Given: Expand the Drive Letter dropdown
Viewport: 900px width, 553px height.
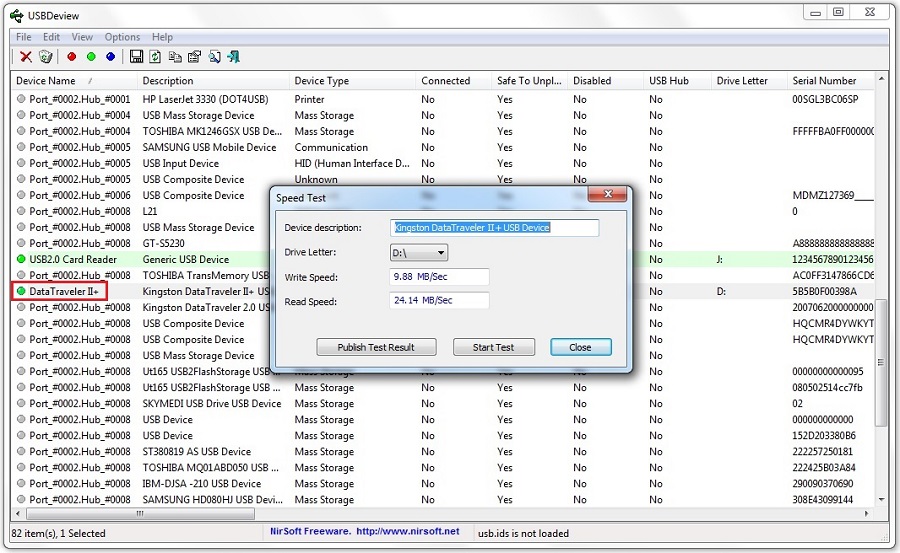Looking at the screenshot, I should pyautogui.click(x=419, y=253).
